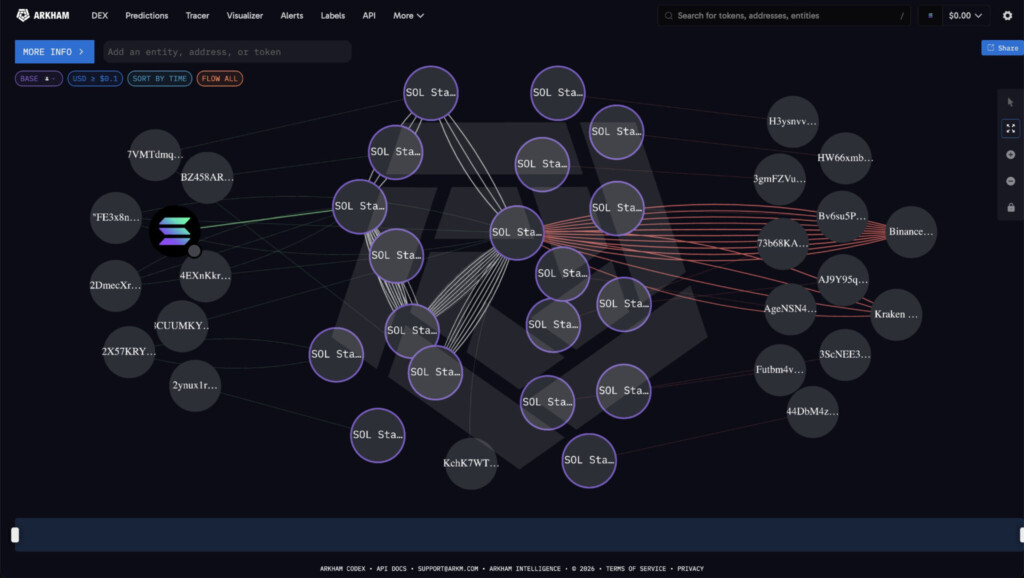Go to DEX in the top navigation
Screen dimensions: 1024x578
point(100,16)
